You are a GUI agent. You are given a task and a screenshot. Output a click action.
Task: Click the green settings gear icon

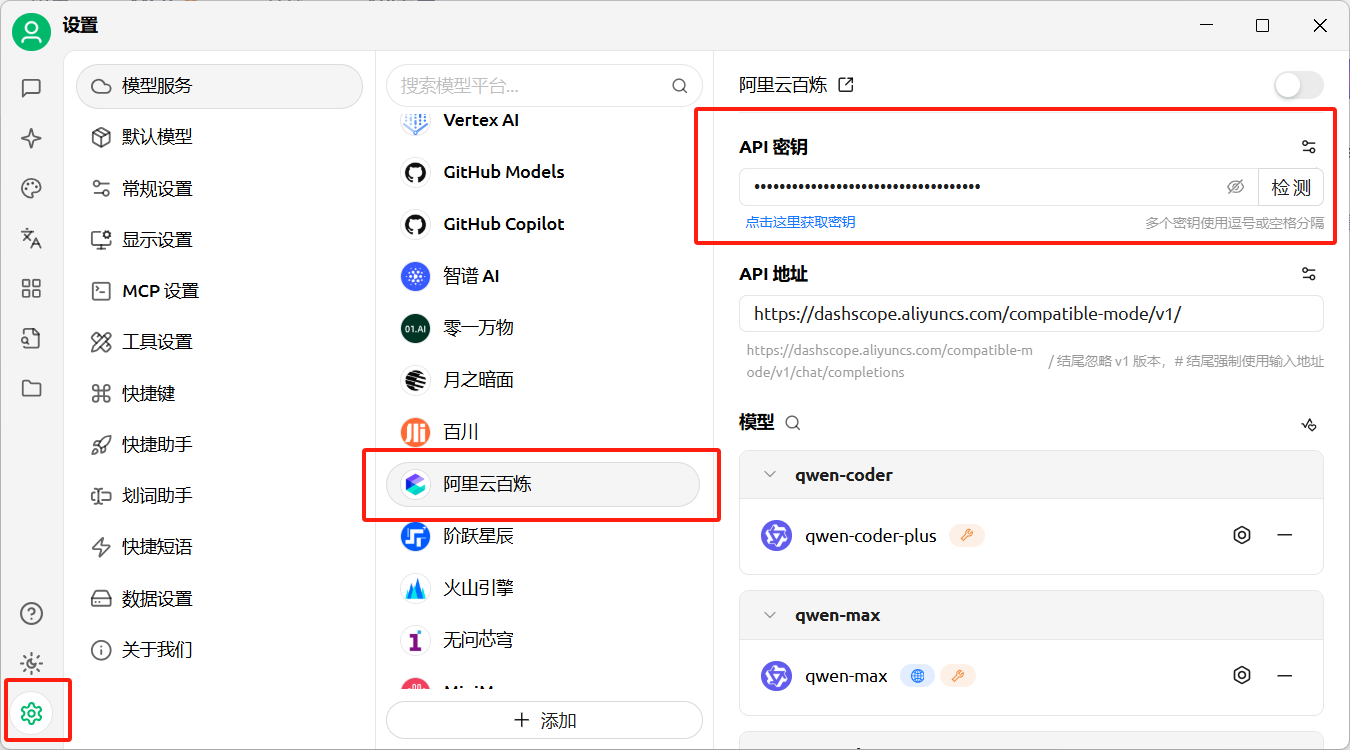tap(31, 713)
